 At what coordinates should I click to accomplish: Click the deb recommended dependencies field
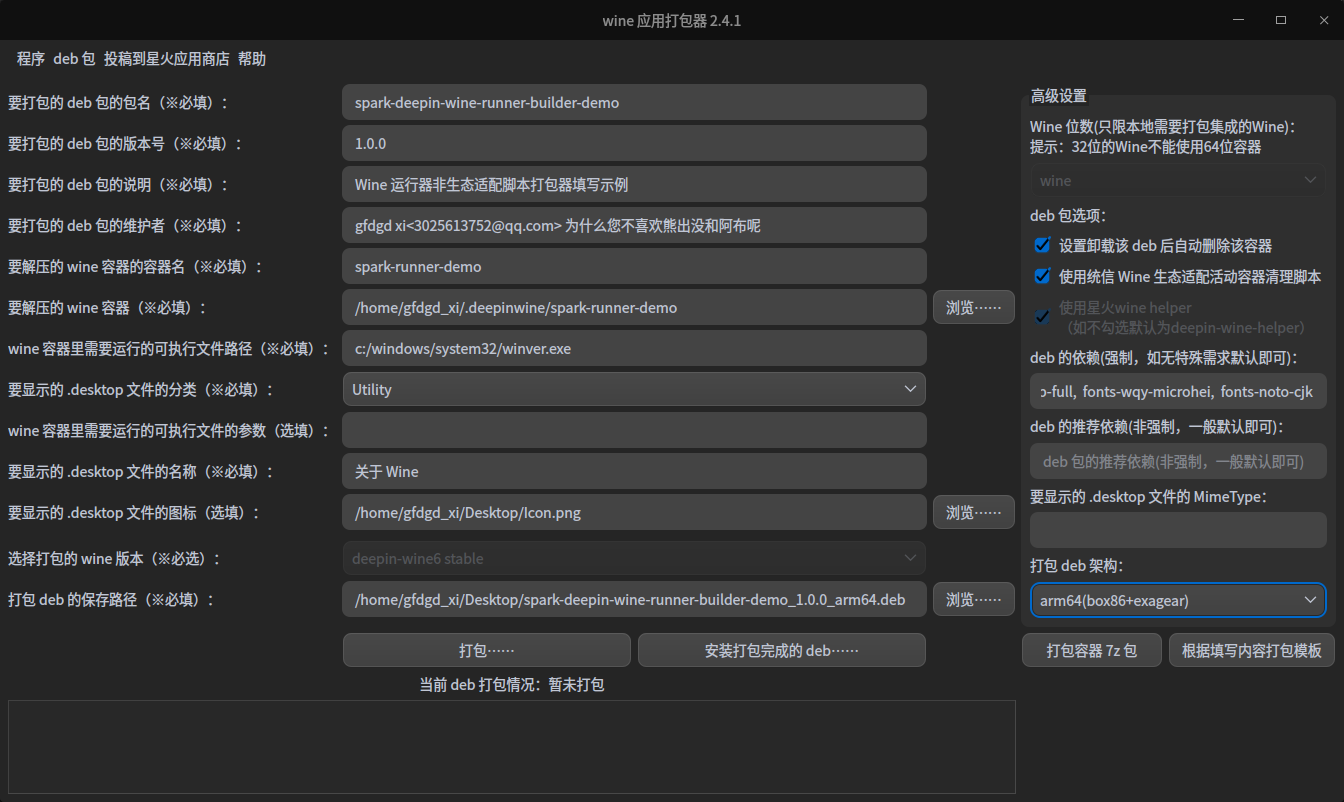(1178, 461)
